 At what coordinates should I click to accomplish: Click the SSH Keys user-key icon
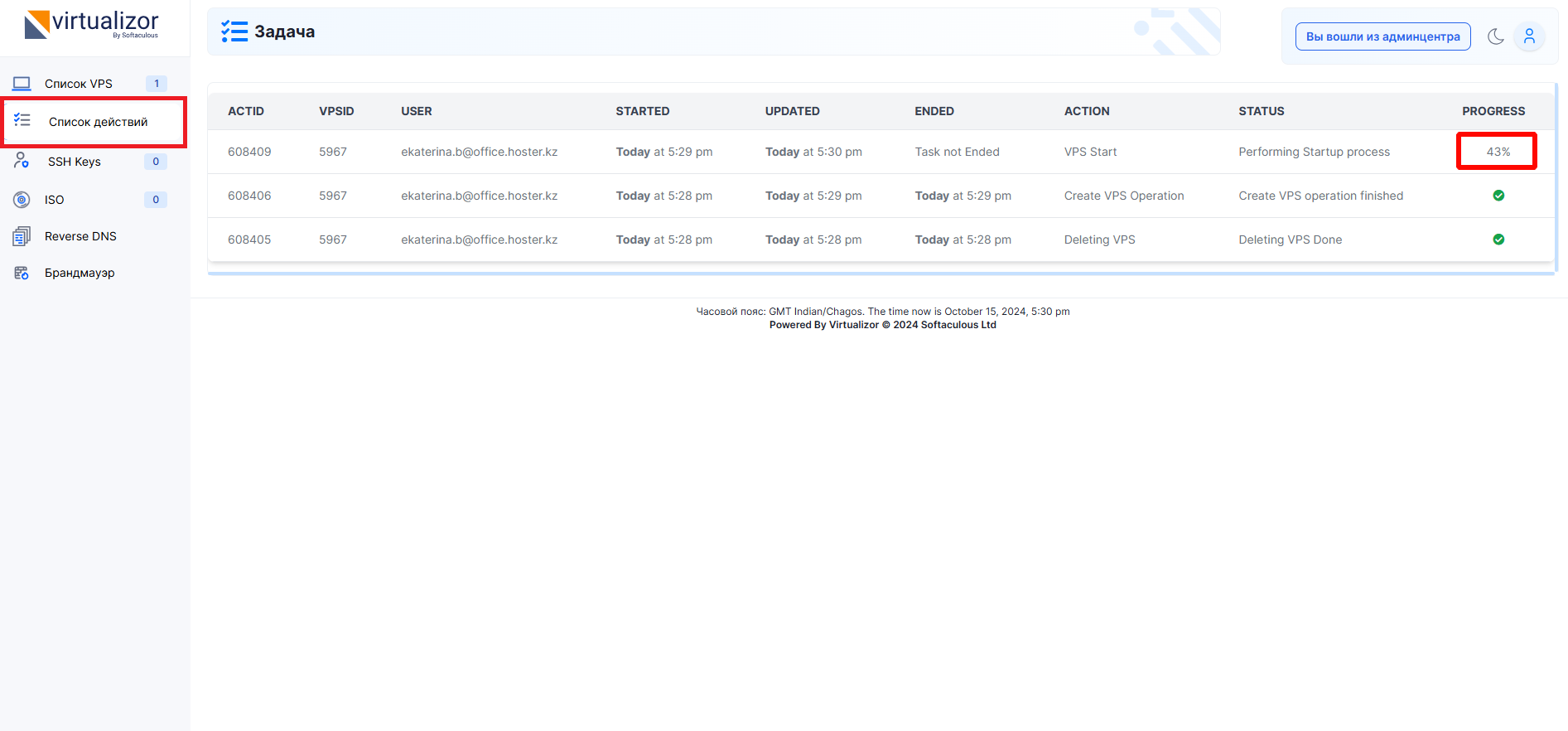[x=22, y=161]
